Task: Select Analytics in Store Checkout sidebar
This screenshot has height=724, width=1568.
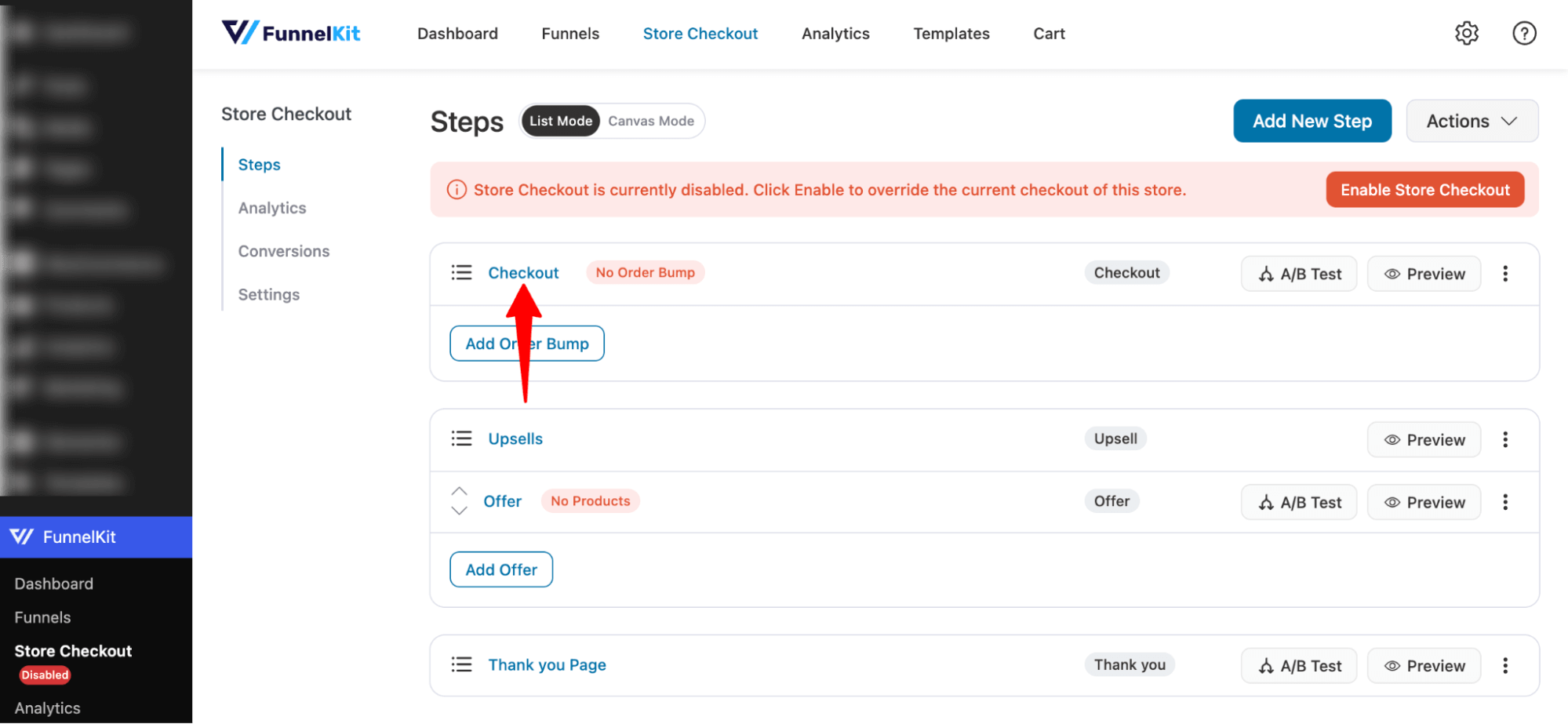Action: (x=272, y=208)
